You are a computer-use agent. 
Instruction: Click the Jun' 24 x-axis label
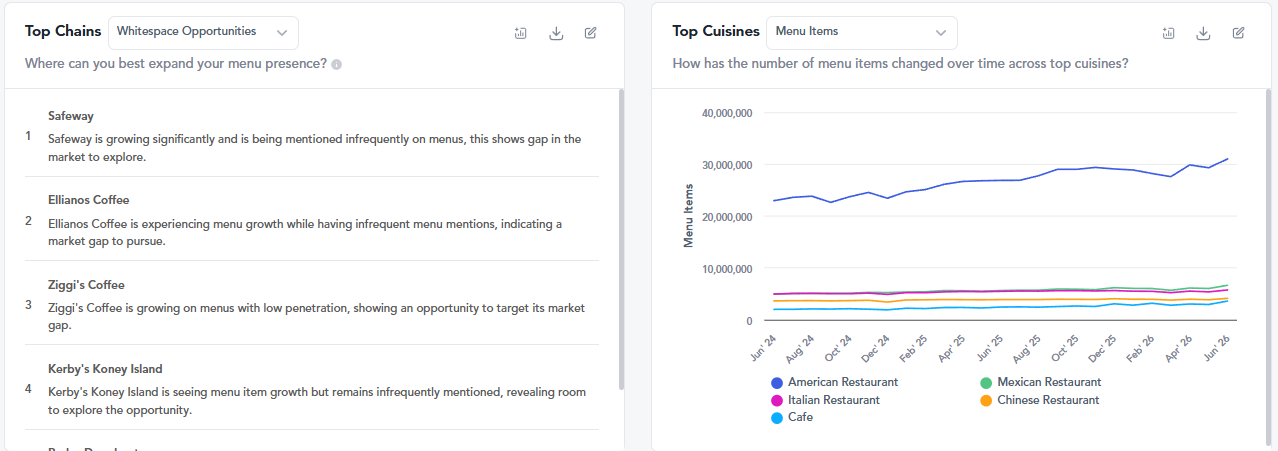(x=763, y=347)
